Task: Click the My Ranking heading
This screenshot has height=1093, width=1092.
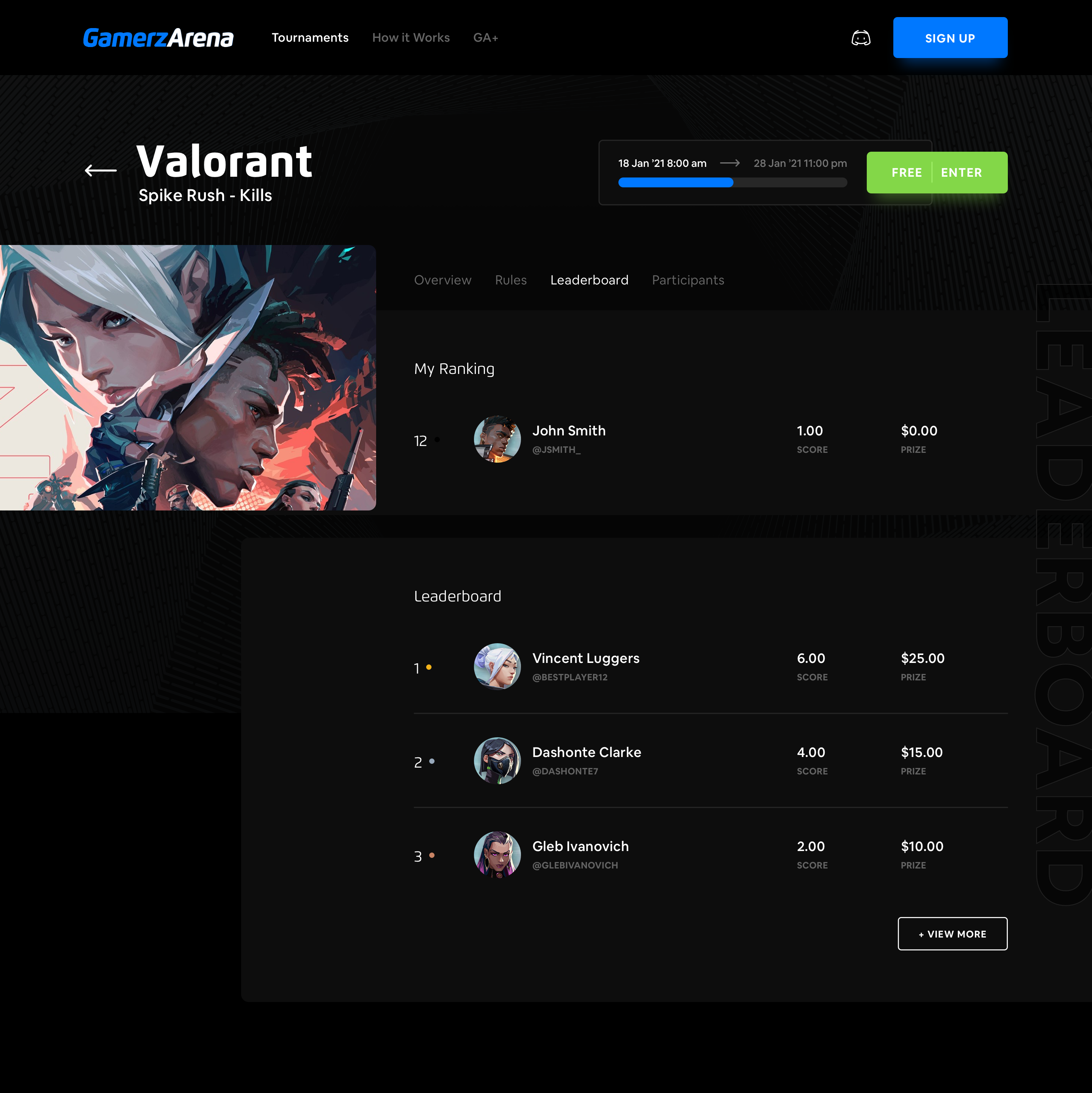Action: pos(454,369)
